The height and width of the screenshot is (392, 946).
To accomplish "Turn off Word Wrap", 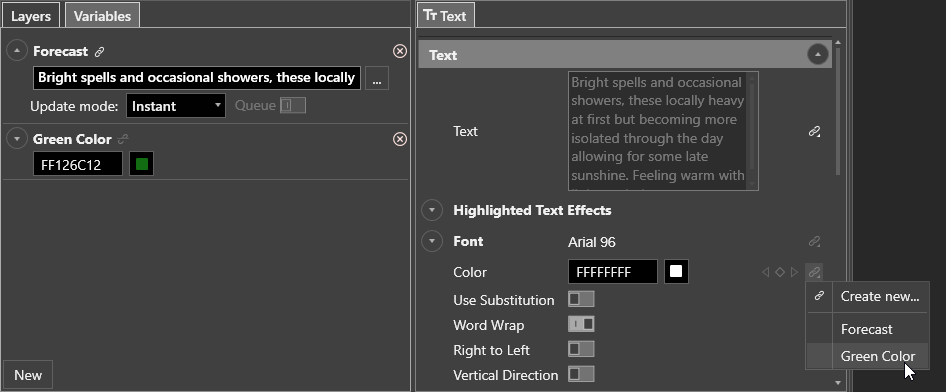I will 581,324.
